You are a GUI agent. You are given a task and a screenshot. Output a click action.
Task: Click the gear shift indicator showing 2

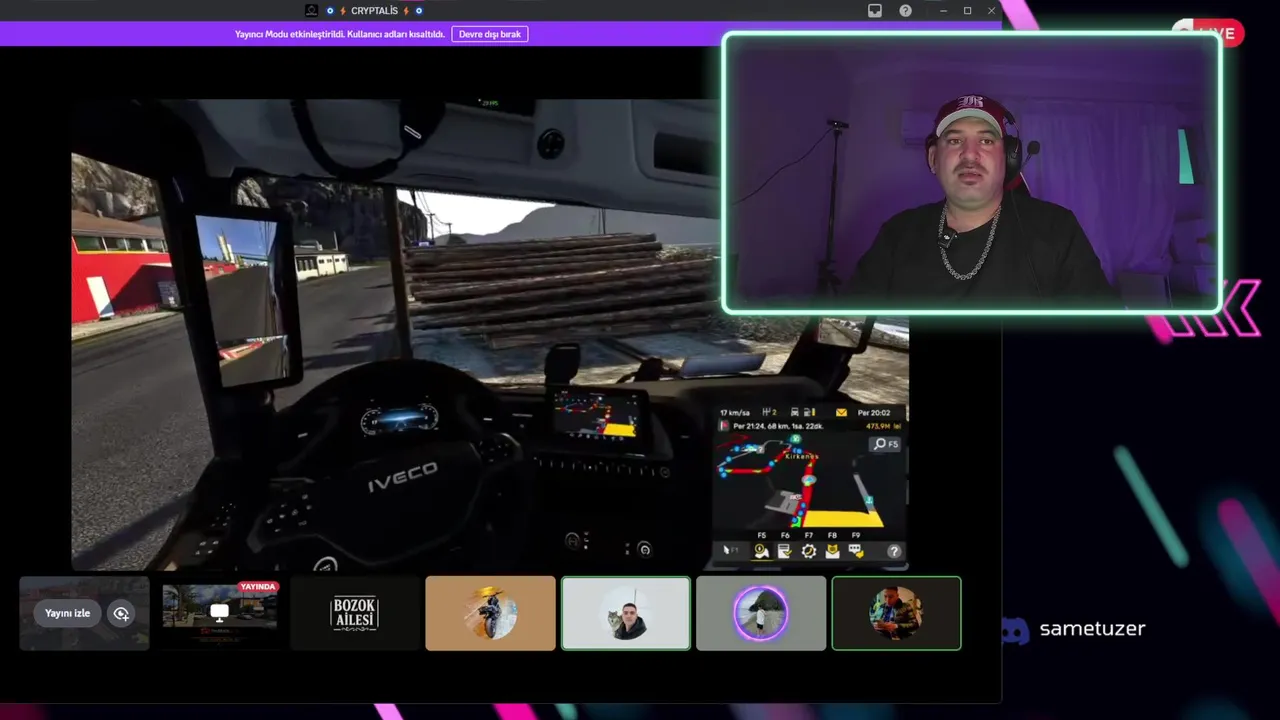coord(769,412)
